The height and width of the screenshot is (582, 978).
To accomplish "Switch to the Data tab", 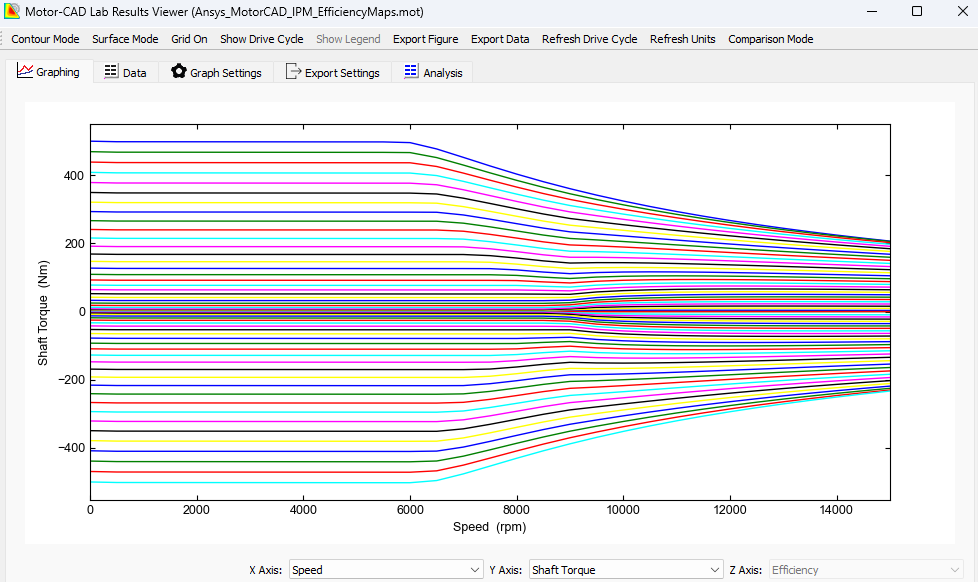I will (x=125, y=71).
